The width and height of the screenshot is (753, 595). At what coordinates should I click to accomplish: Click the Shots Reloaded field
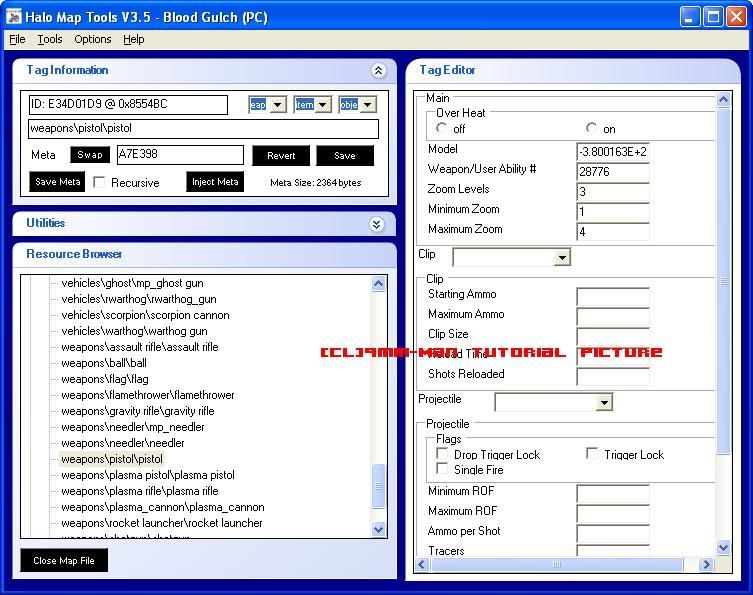coord(613,376)
